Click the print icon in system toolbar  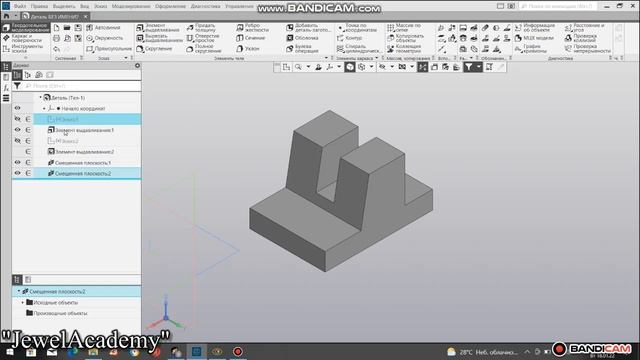point(57,38)
